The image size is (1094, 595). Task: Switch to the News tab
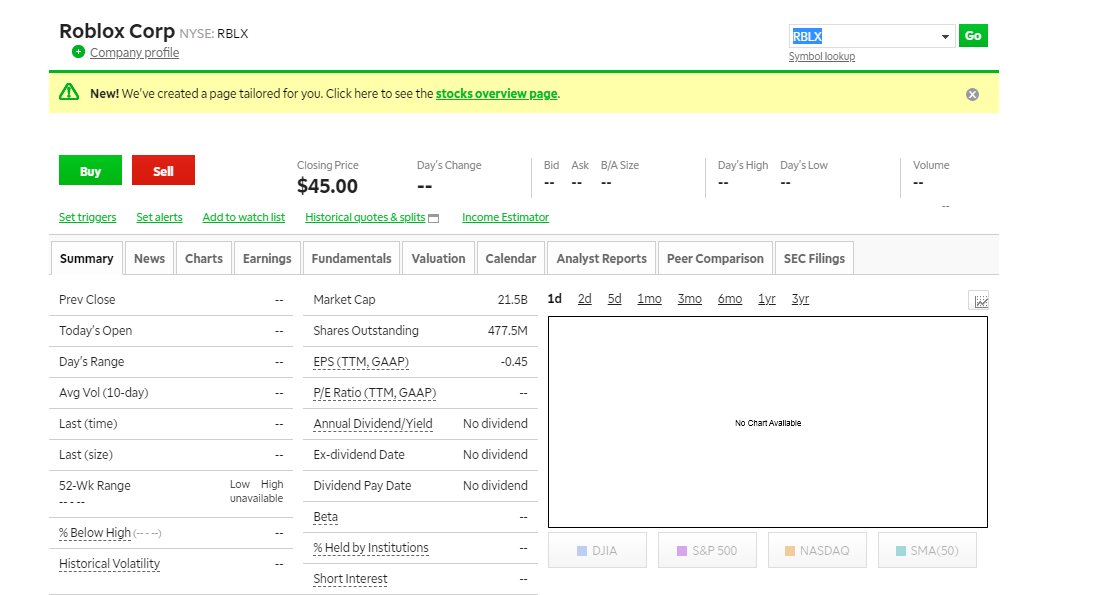pos(149,258)
